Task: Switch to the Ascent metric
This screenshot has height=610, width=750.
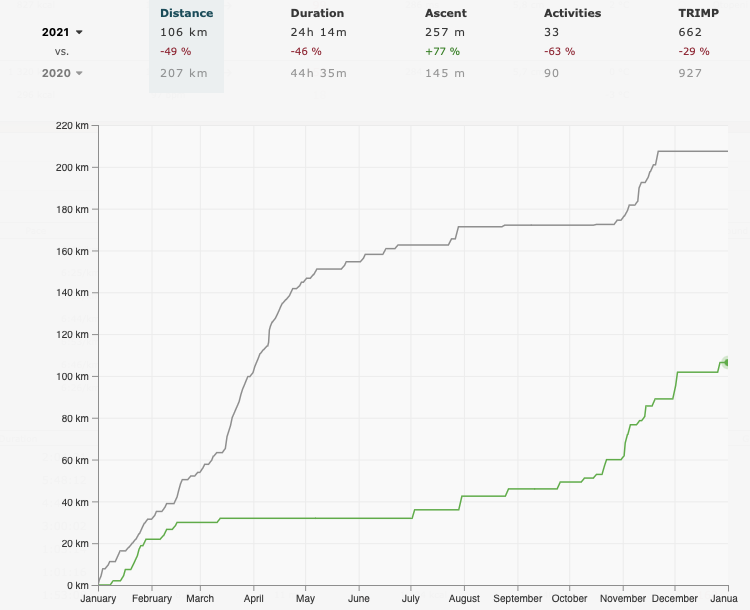Action: point(447,13)
